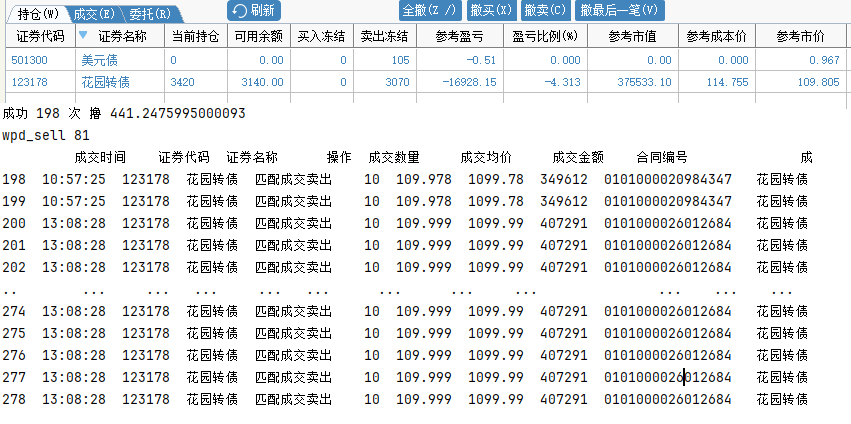Click average price 109.978 in row 199
This screenshot has height=424, width=851.
click(423, 201)
